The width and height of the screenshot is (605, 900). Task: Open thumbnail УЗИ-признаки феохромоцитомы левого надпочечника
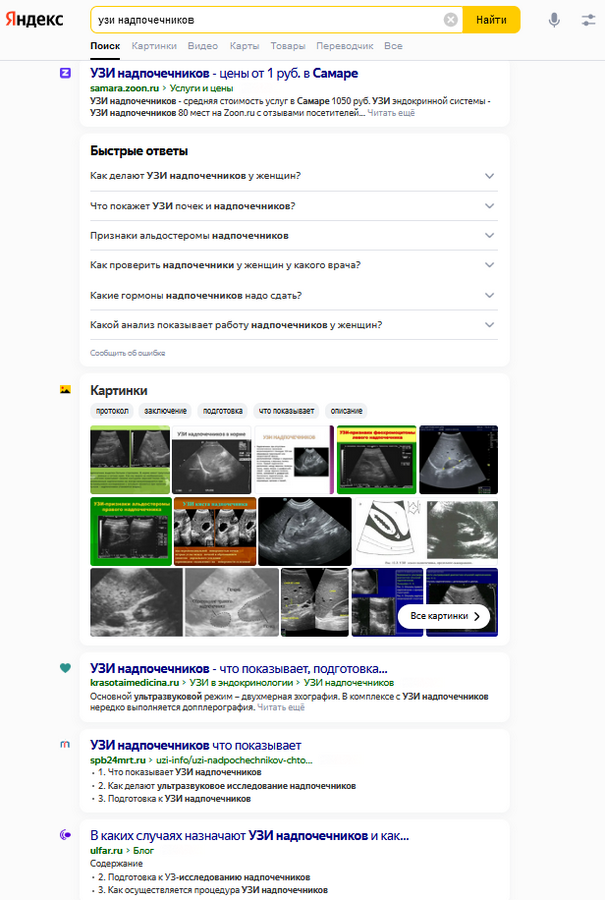point(377,460)
